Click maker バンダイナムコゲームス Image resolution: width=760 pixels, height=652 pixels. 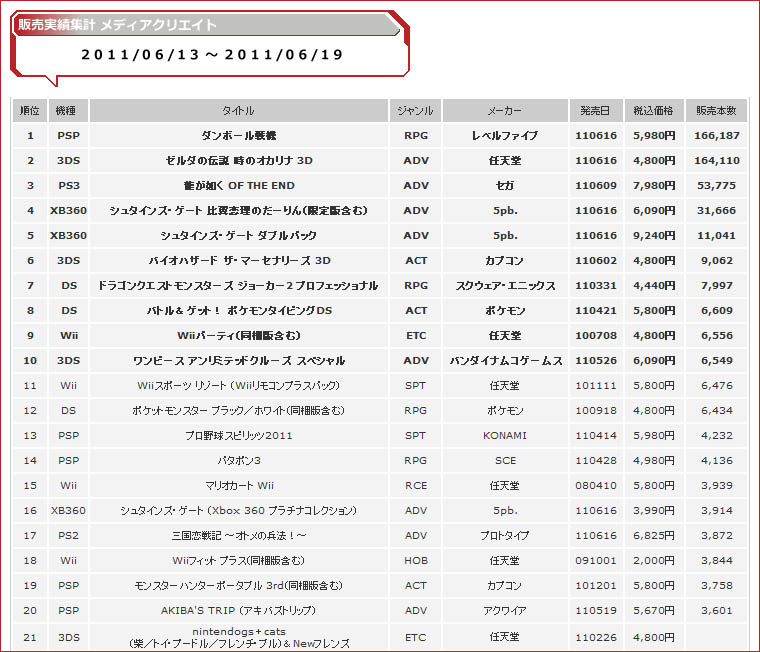[505, 361]
